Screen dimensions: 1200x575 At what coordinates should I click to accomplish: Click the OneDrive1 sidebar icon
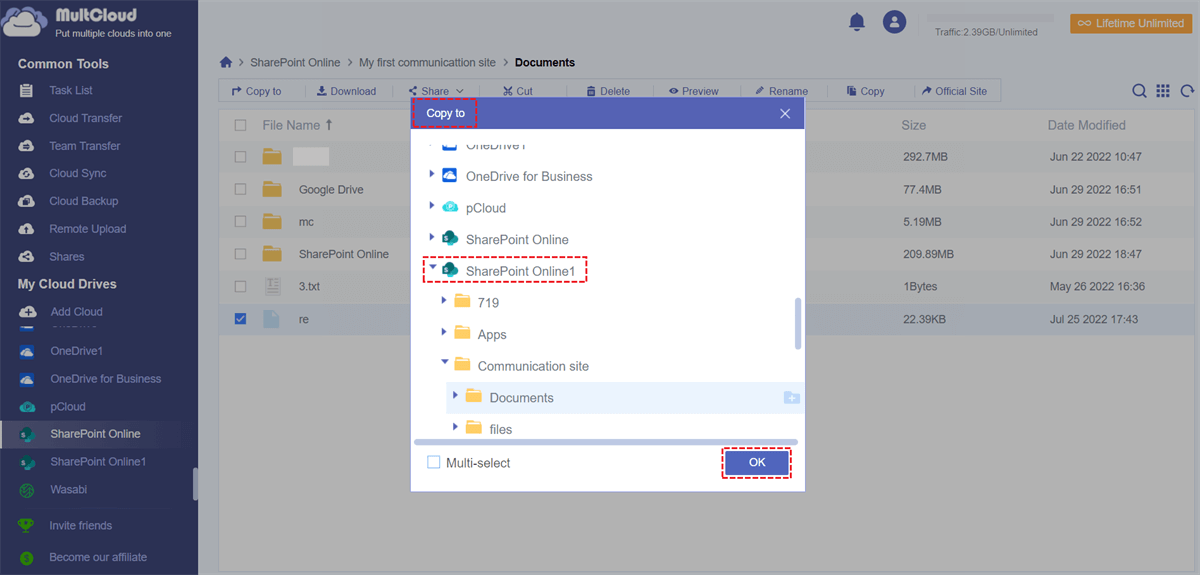(28, 352)
